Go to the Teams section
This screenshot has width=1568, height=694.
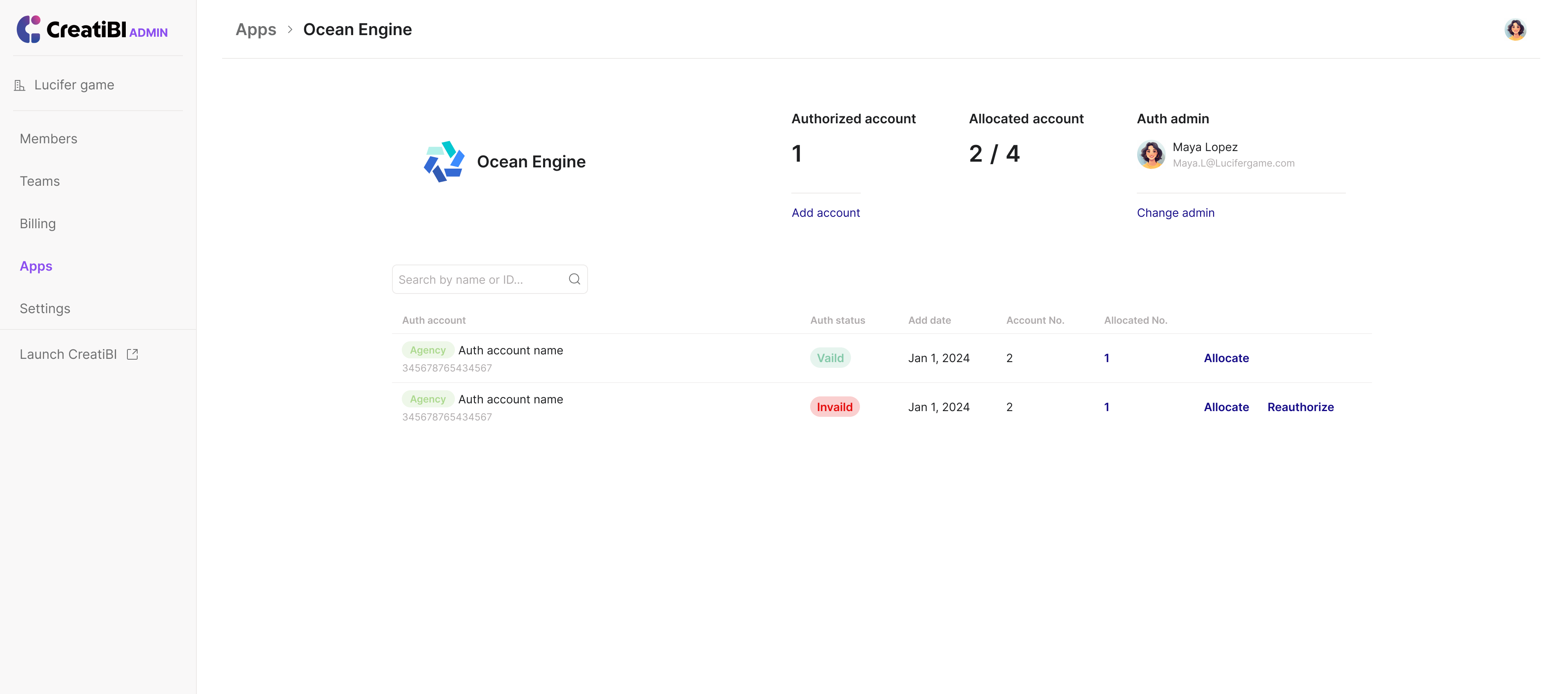40,181
